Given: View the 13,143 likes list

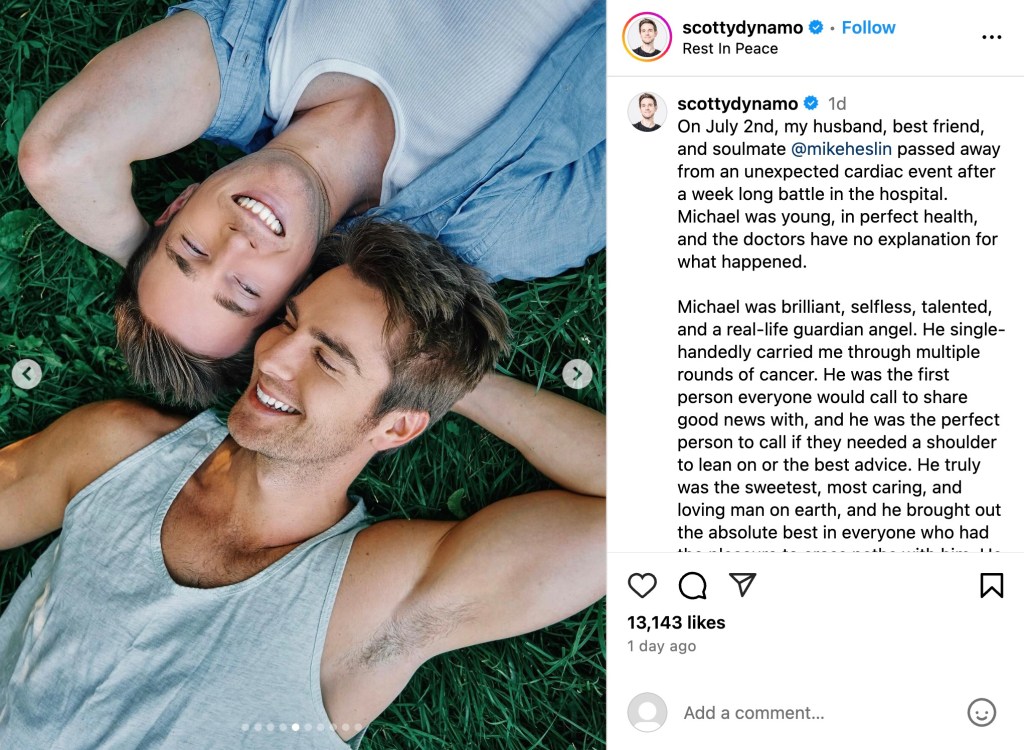Looking at the screenshot, I should coord(676,623).
